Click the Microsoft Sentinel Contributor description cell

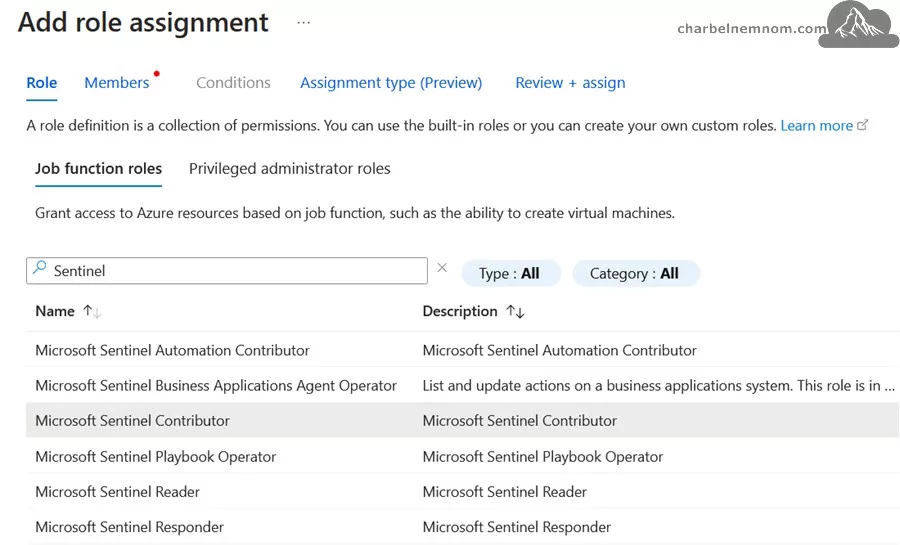[519, 421]
